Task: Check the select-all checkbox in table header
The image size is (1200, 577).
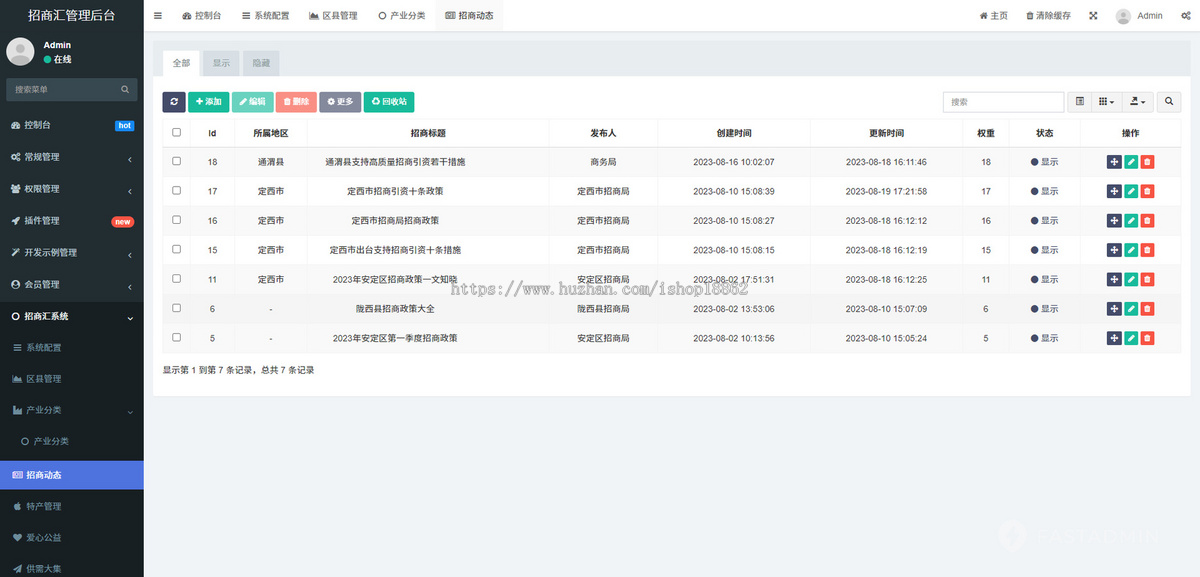Action: pos(175,132)
